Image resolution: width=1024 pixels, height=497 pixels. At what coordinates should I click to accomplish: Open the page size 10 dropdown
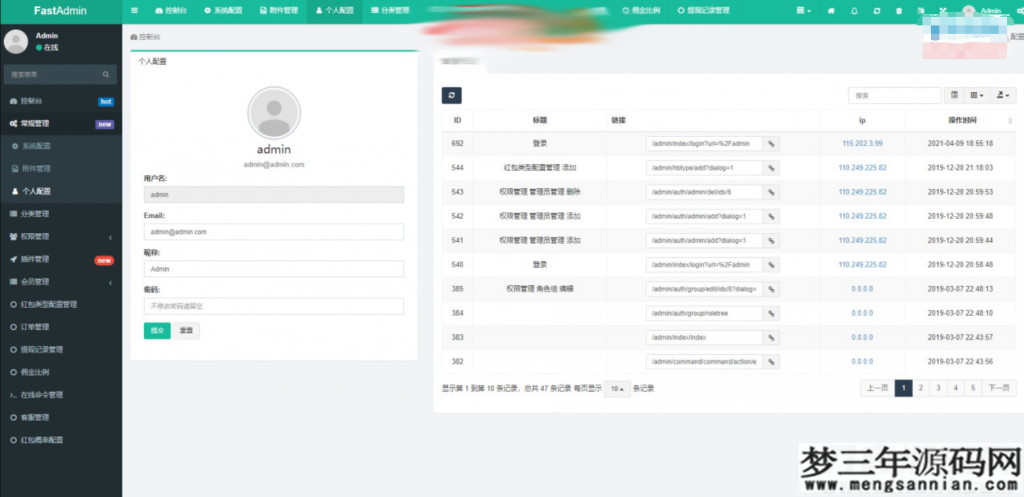point(617,389)
